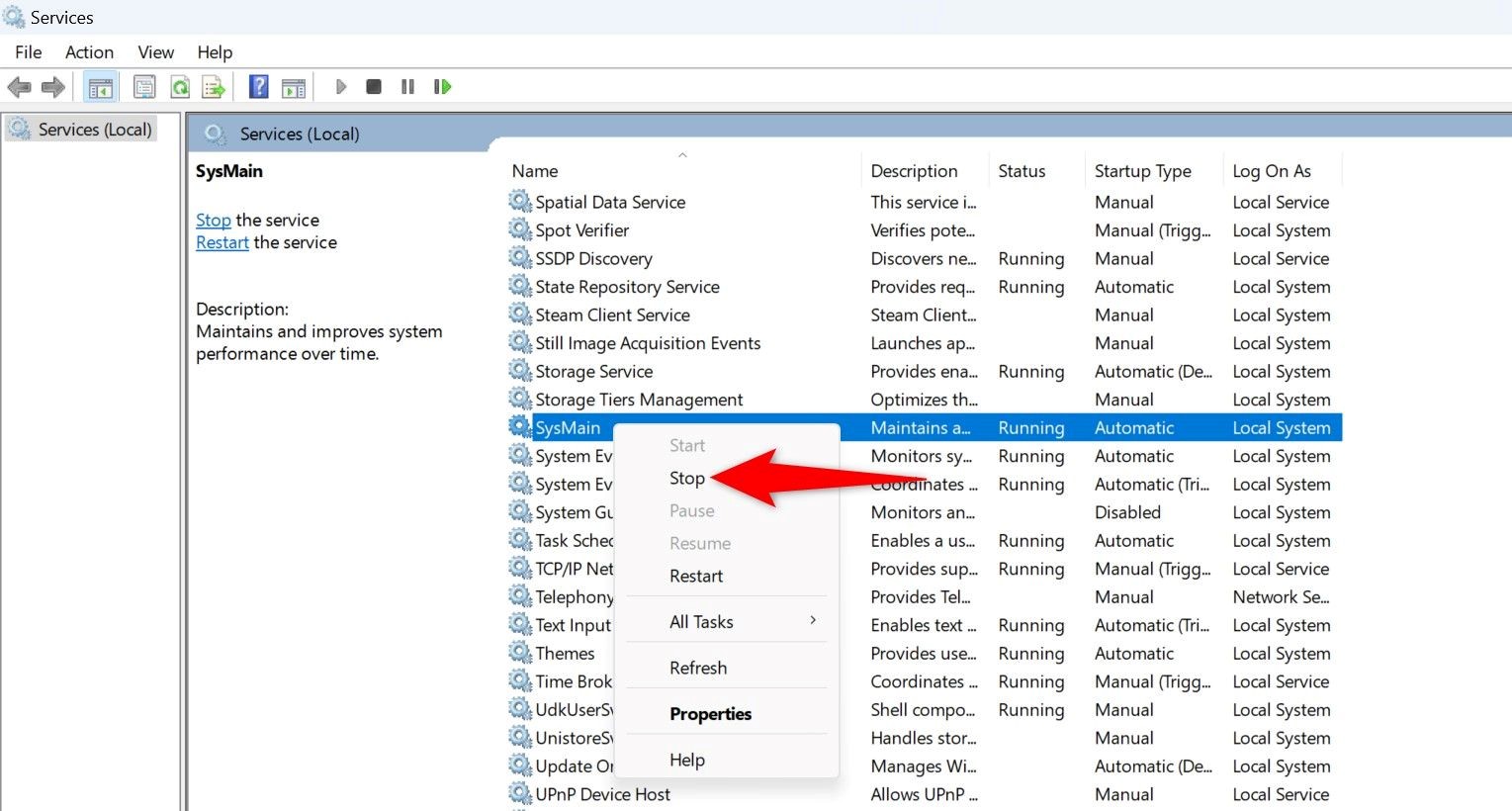Click the Restart Service toolbar icon

pyautogui.click(x=442, y=87)
